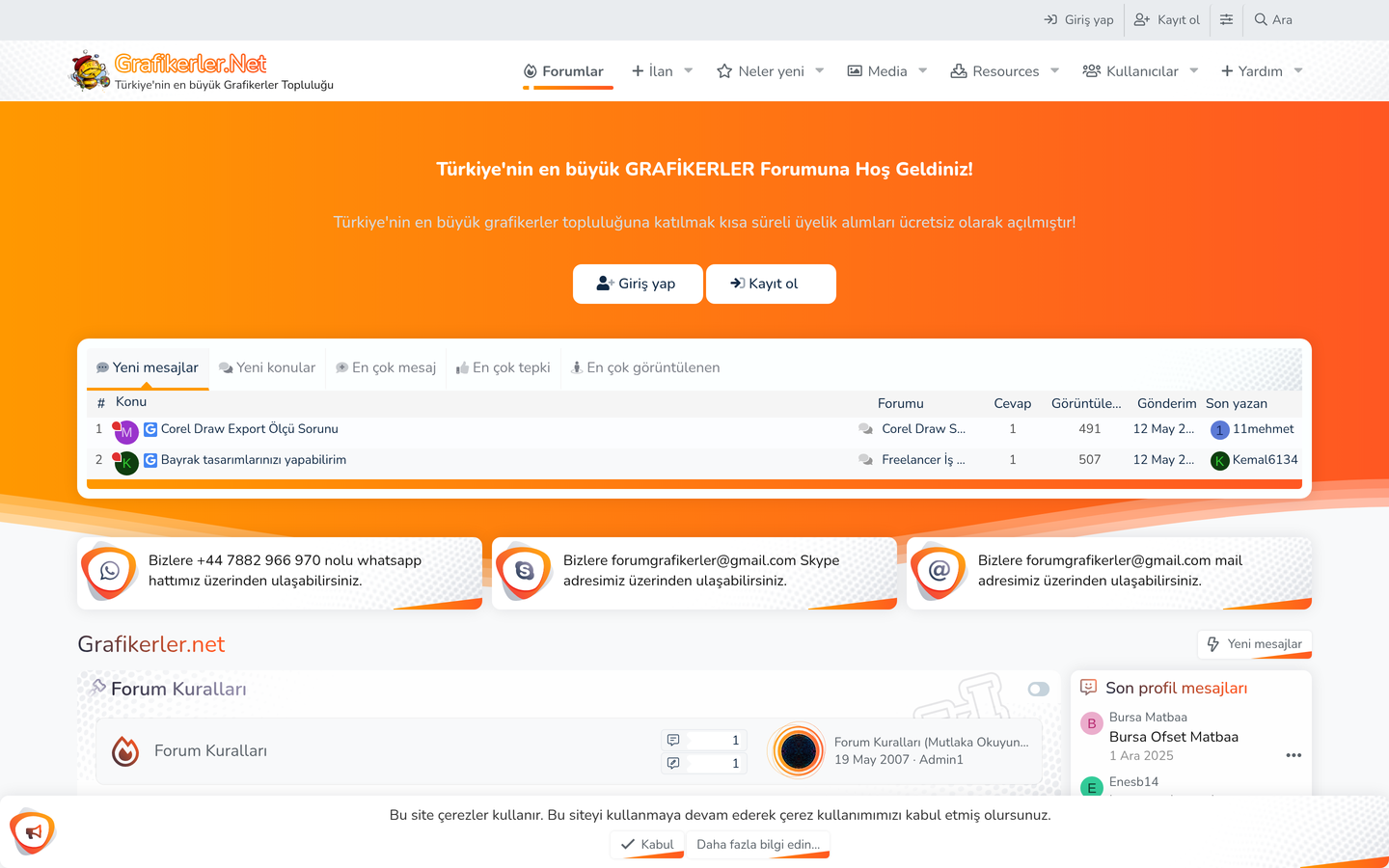1389x868 pixels.
Task: Click the Ara search link
Action: [1273, 19]
